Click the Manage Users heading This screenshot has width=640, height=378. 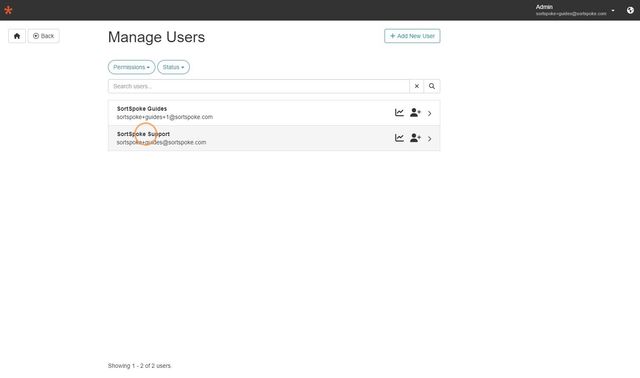(x=156, y=37)
